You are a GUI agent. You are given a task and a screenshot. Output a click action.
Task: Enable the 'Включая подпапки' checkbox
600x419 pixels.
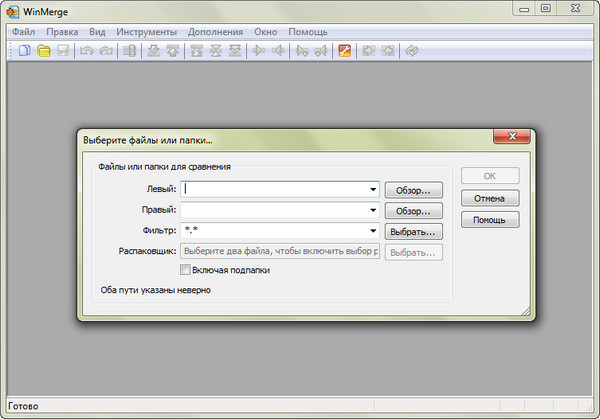click(184, 269)
